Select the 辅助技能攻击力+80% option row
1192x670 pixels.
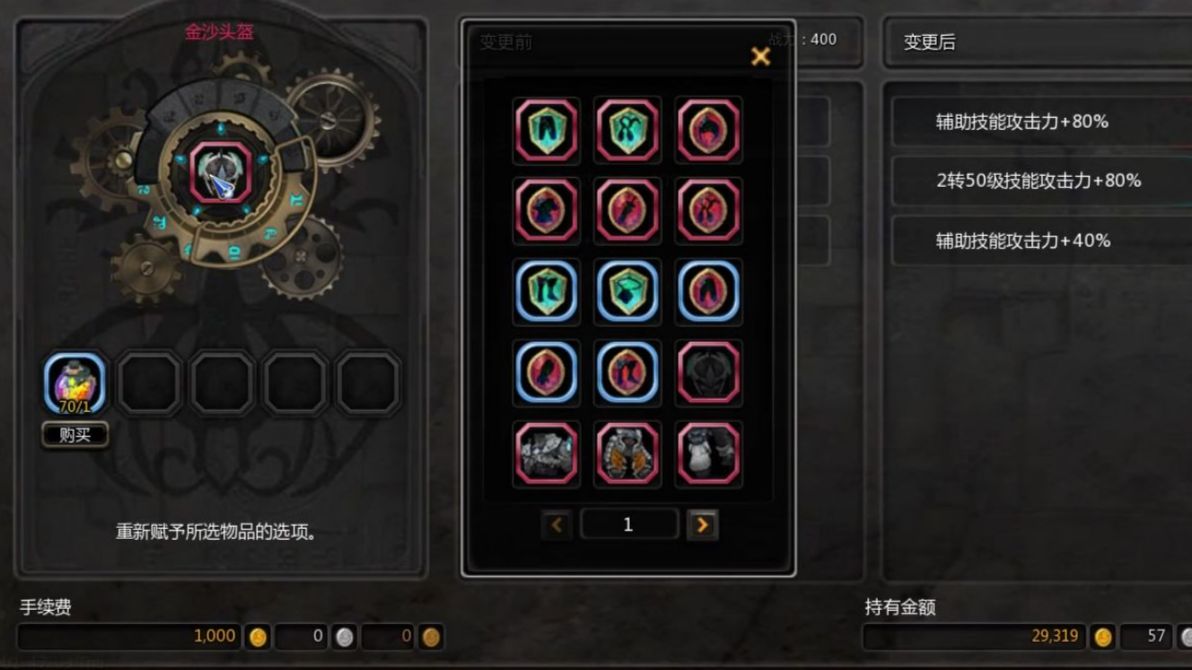tap(1041, 122)
